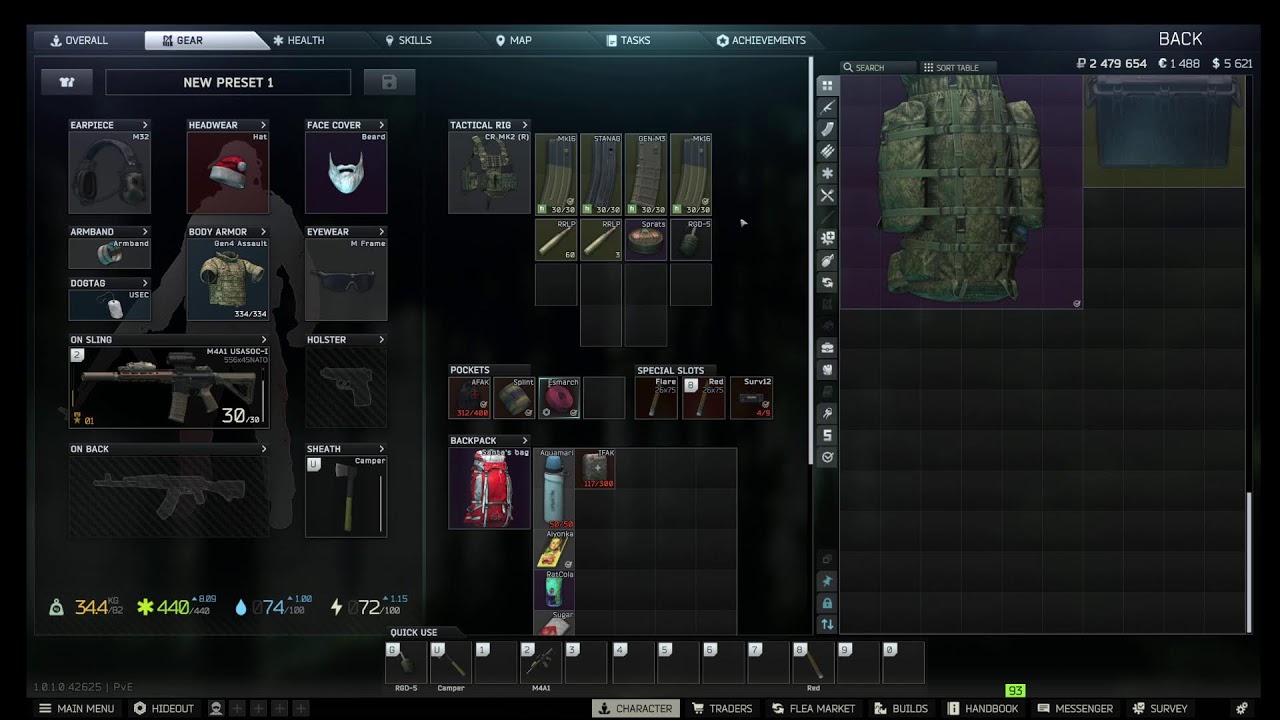The width and height of the screenshot is (1280, 720).
Task: Toggle the stash lock items icon
Action: (827, 603)
